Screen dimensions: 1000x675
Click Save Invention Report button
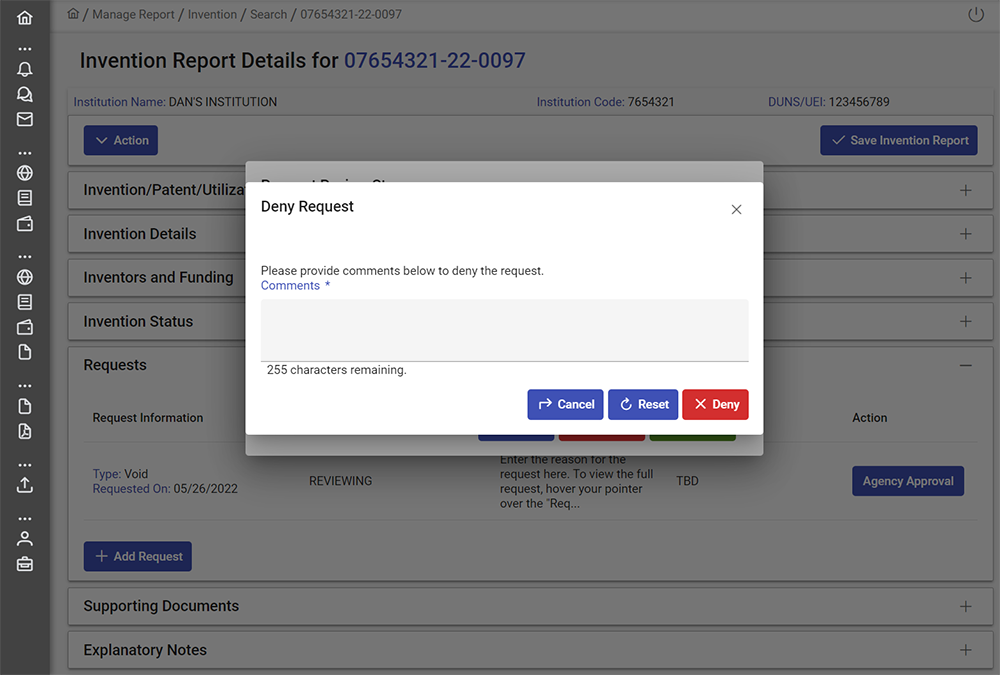899,140
